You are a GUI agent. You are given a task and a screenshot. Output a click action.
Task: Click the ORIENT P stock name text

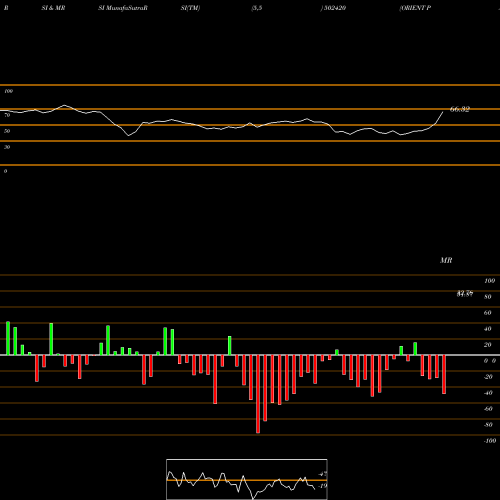pos(415,8)
